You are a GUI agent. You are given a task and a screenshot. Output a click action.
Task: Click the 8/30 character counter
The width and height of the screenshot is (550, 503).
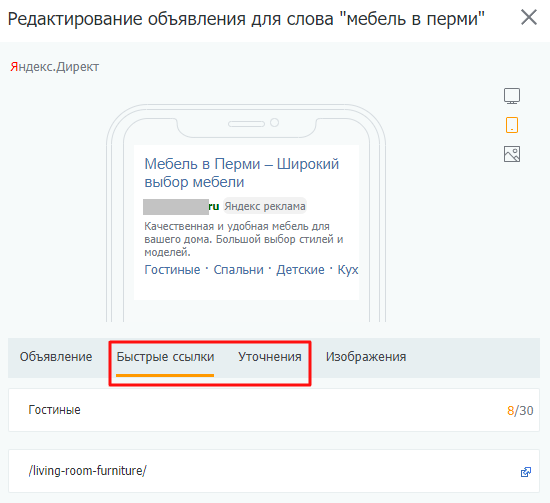point(520,410)
